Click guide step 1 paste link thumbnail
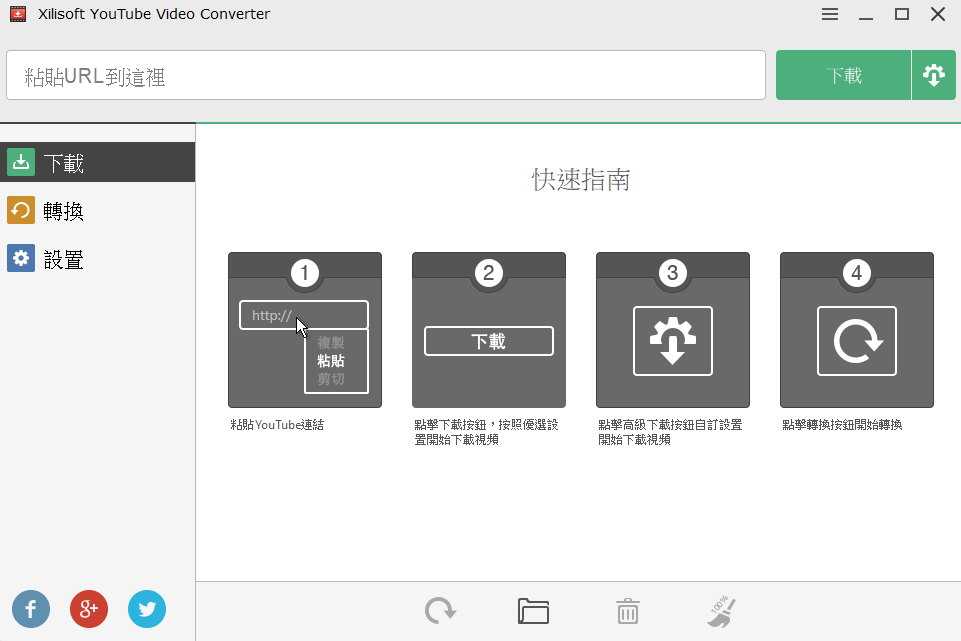 [x=304, y=330]
